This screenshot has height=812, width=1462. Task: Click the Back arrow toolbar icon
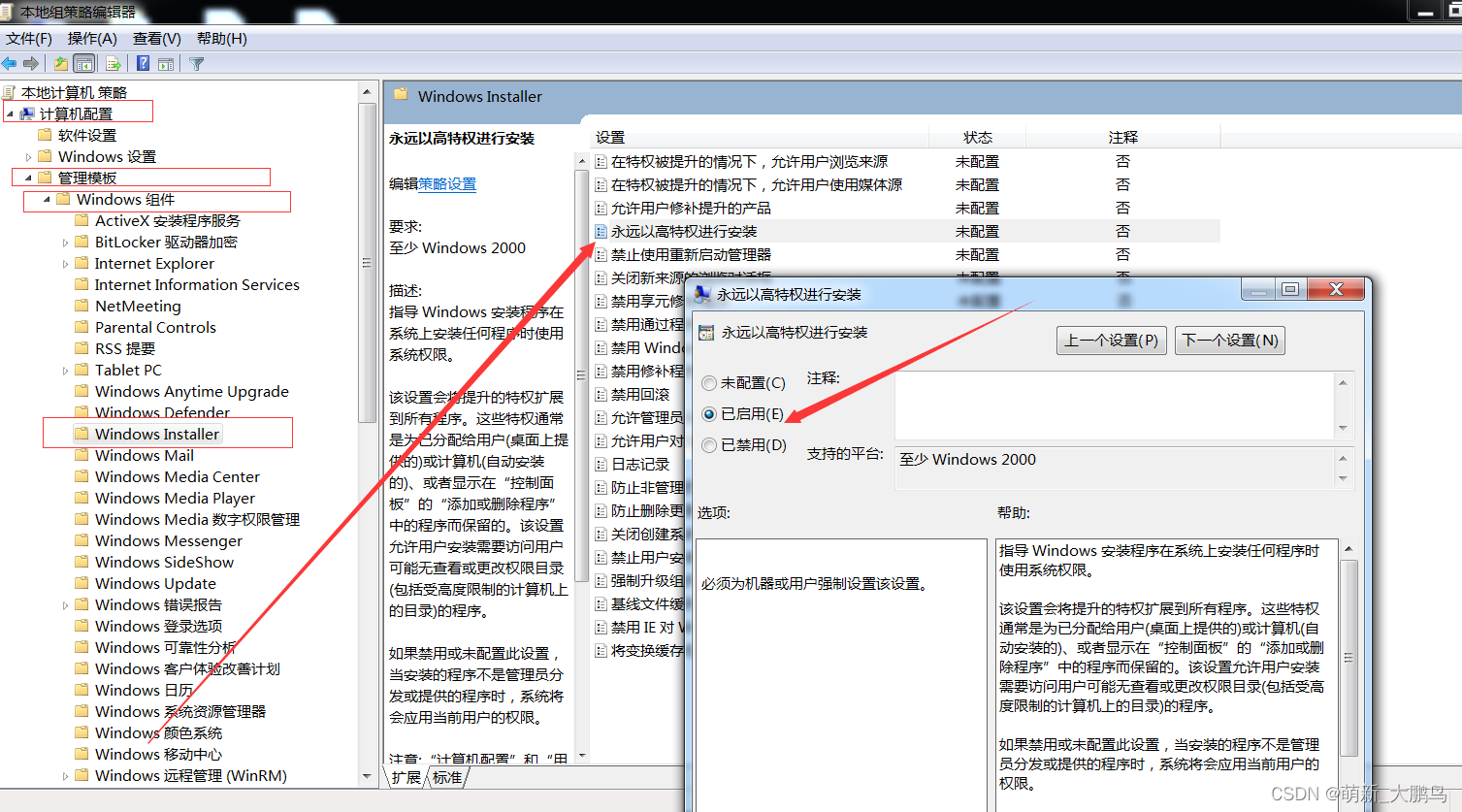click(10, 64)
